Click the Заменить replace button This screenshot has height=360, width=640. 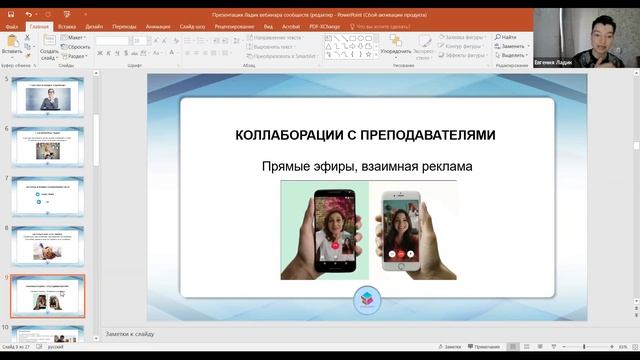click(x=512, y=46)
